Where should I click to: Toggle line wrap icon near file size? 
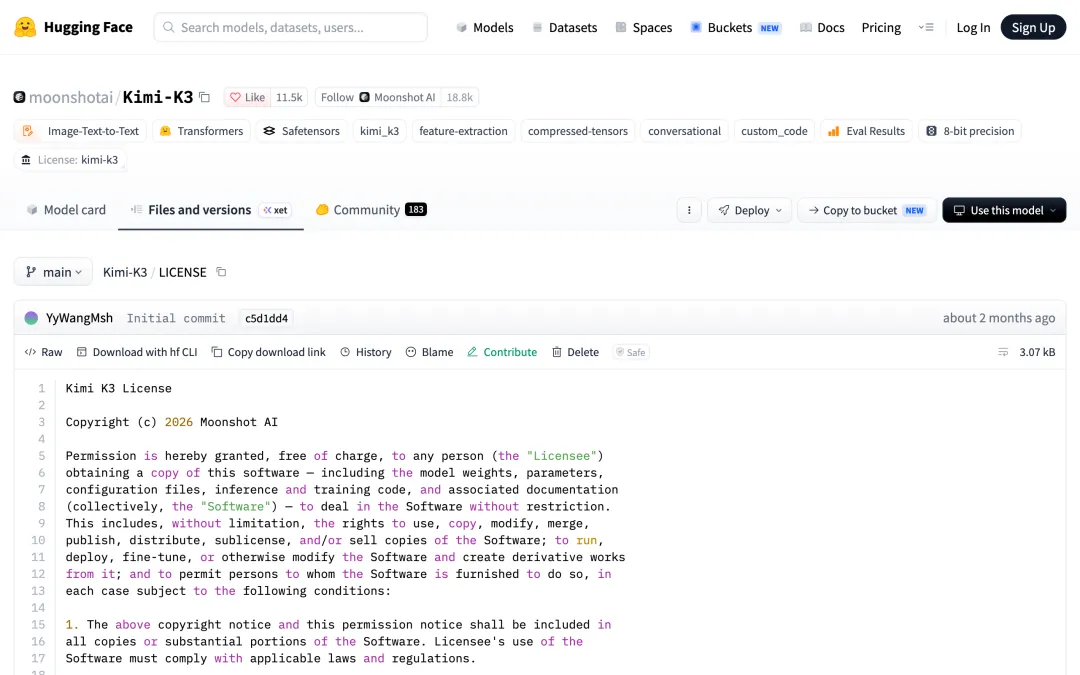(x=1003, y=352)
